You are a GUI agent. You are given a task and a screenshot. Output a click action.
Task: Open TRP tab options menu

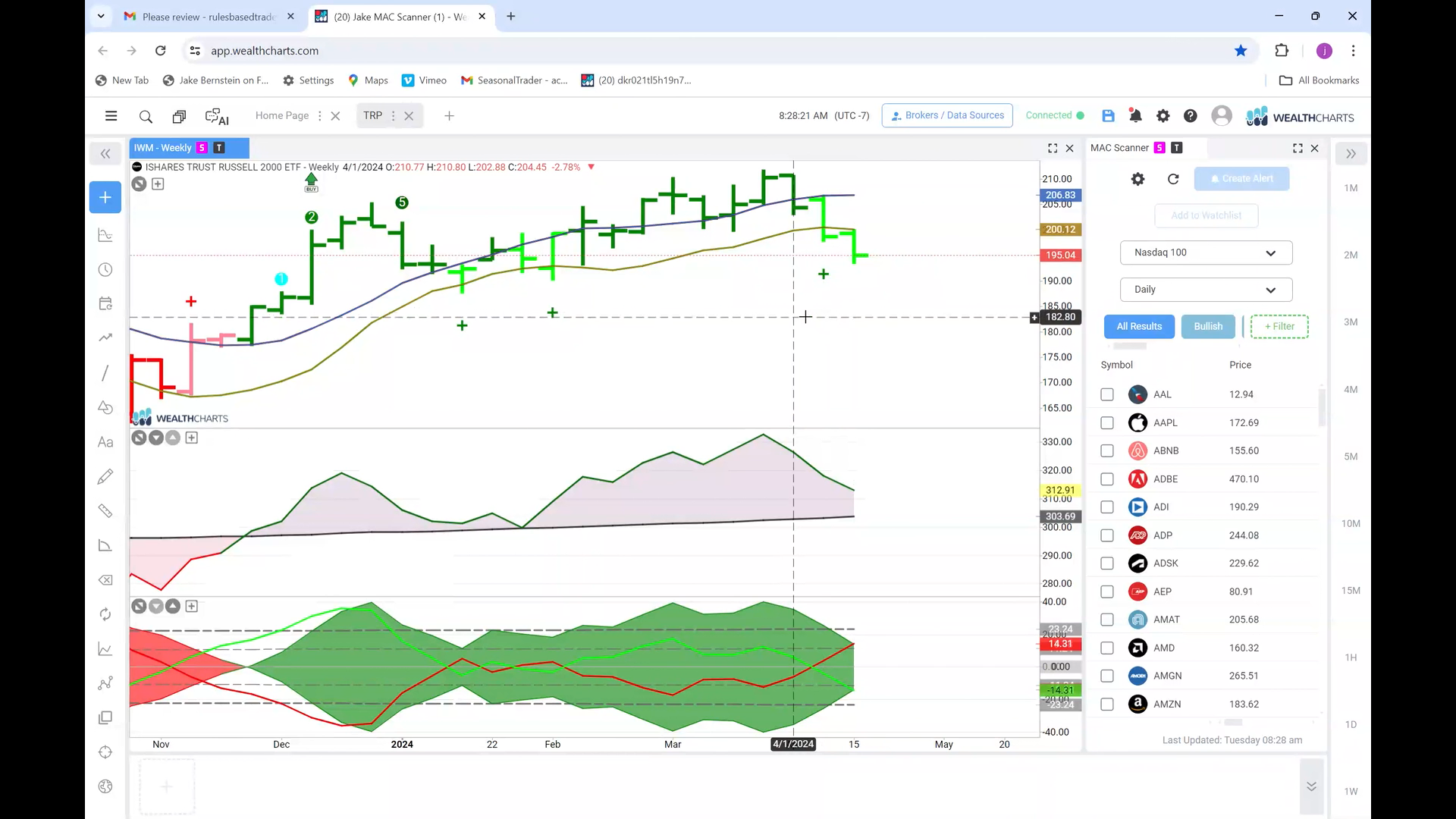[x=393, y=116]
